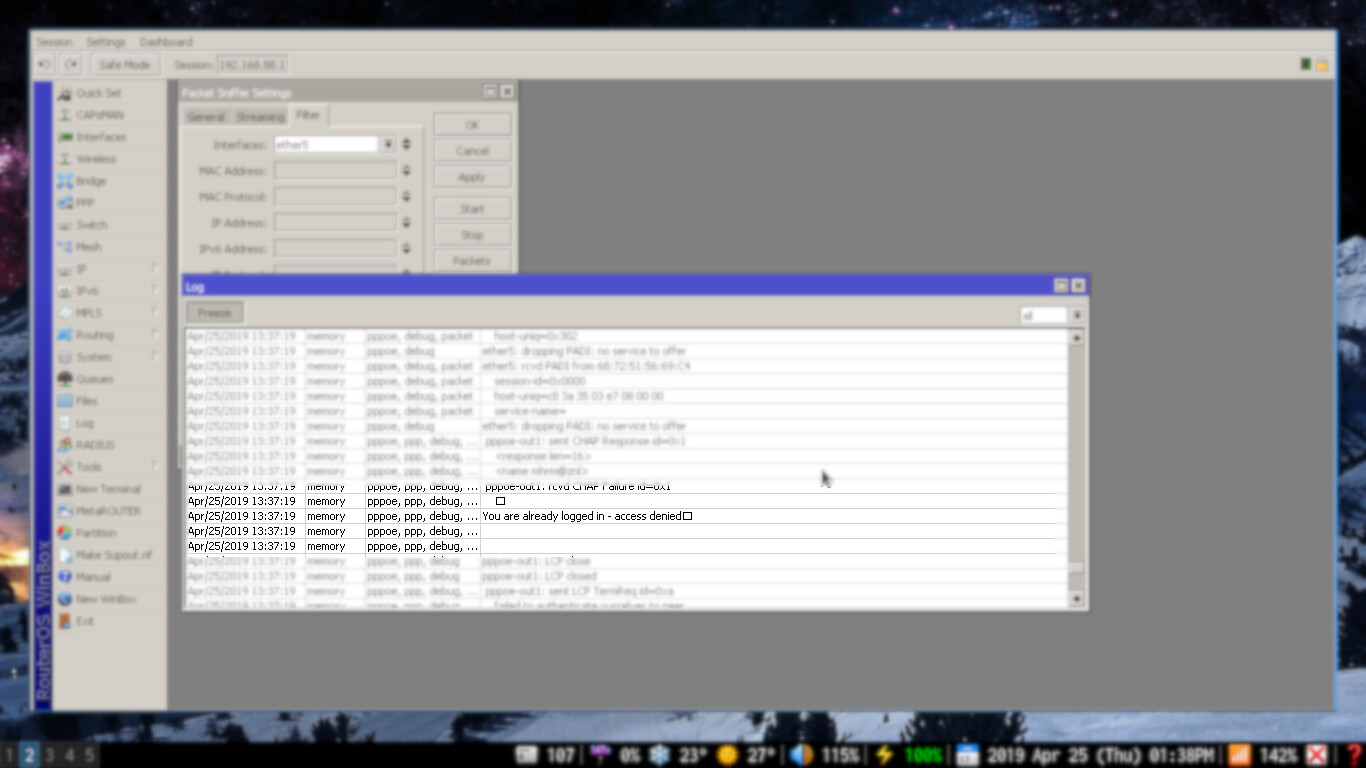The image size is (1366, 768).
Task: Open New Terminal
Action: coord(108,489)
